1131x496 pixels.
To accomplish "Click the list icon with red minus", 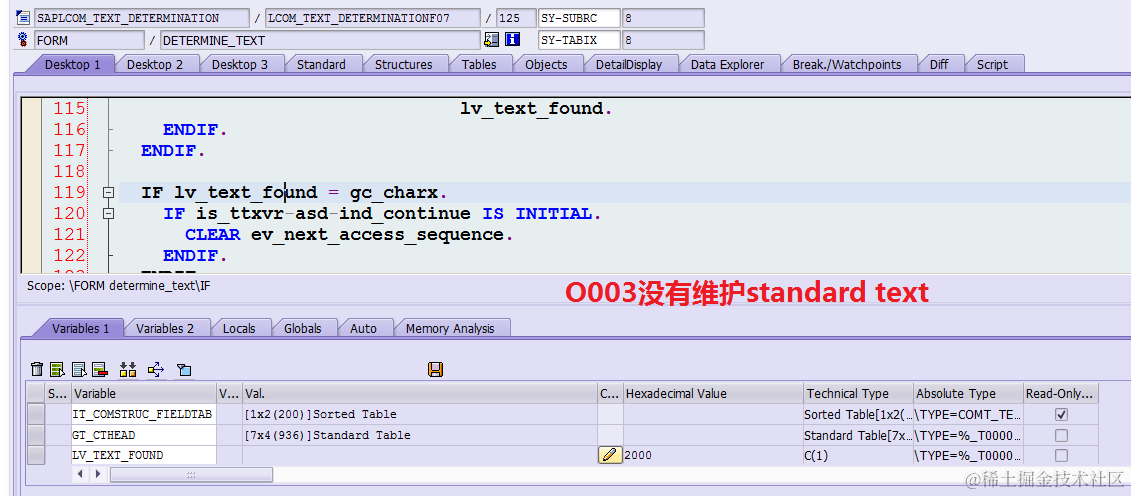I will point(100,370).
